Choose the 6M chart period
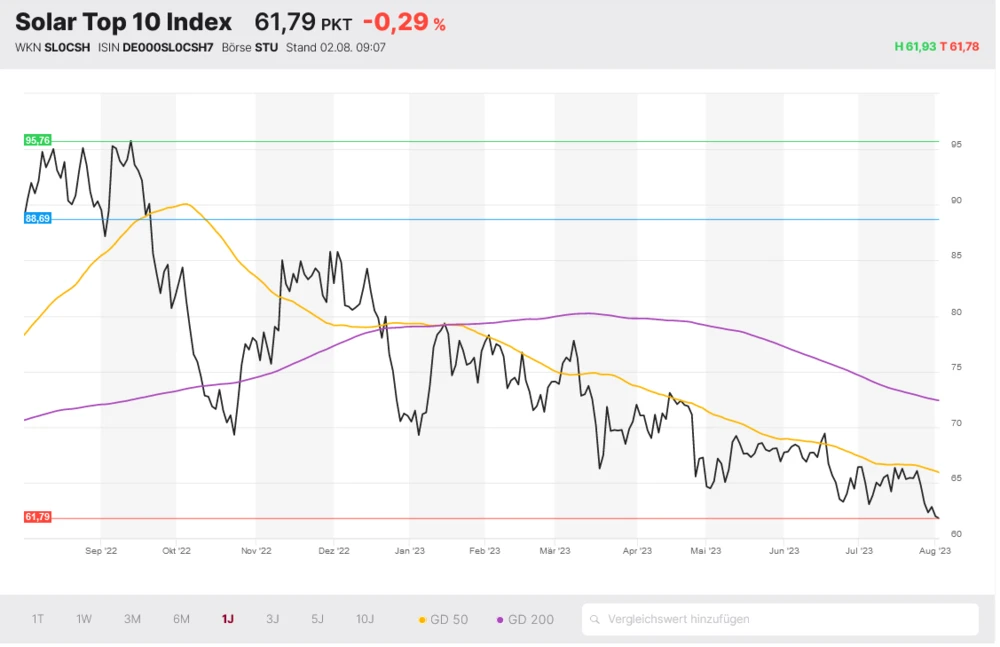The width and height of the screenshot is (1000, 647). [181, 619]
